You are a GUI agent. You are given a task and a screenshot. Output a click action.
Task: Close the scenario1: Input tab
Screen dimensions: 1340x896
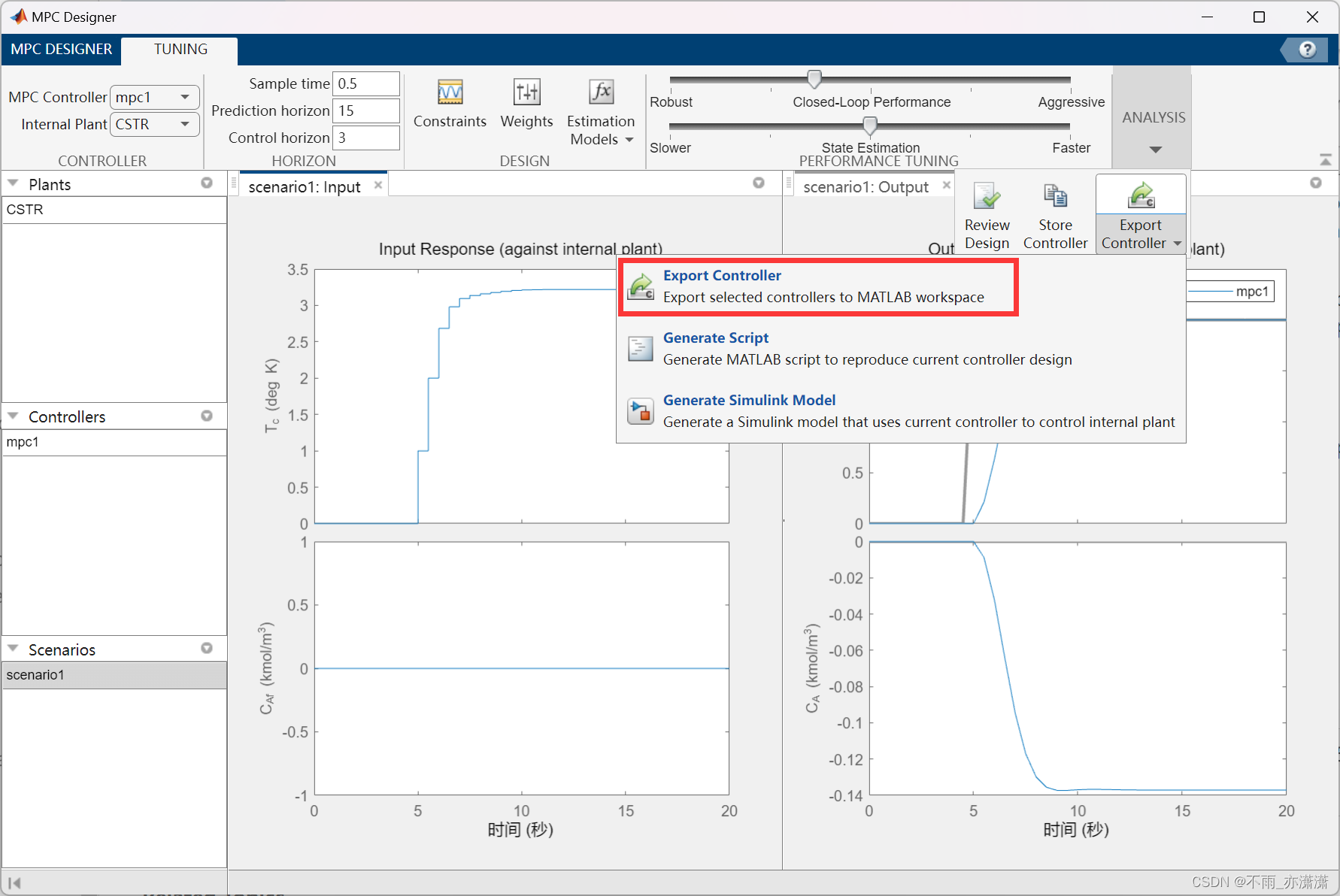(x=378, y=185)
